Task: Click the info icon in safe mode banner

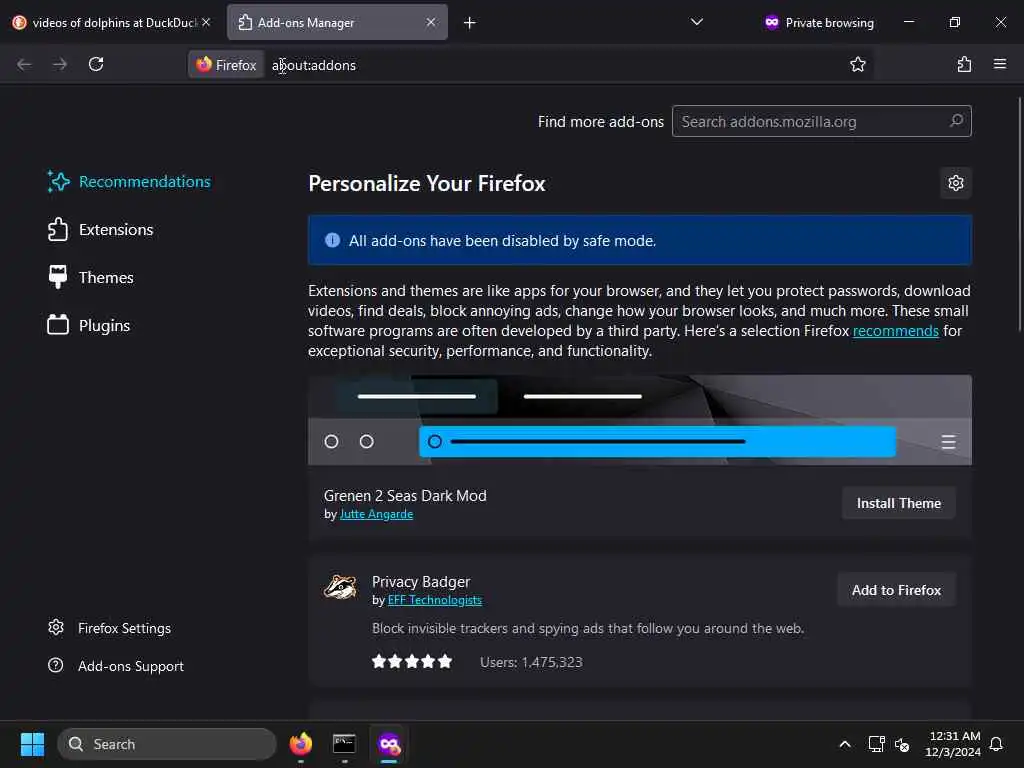Action: coord(332,240)
